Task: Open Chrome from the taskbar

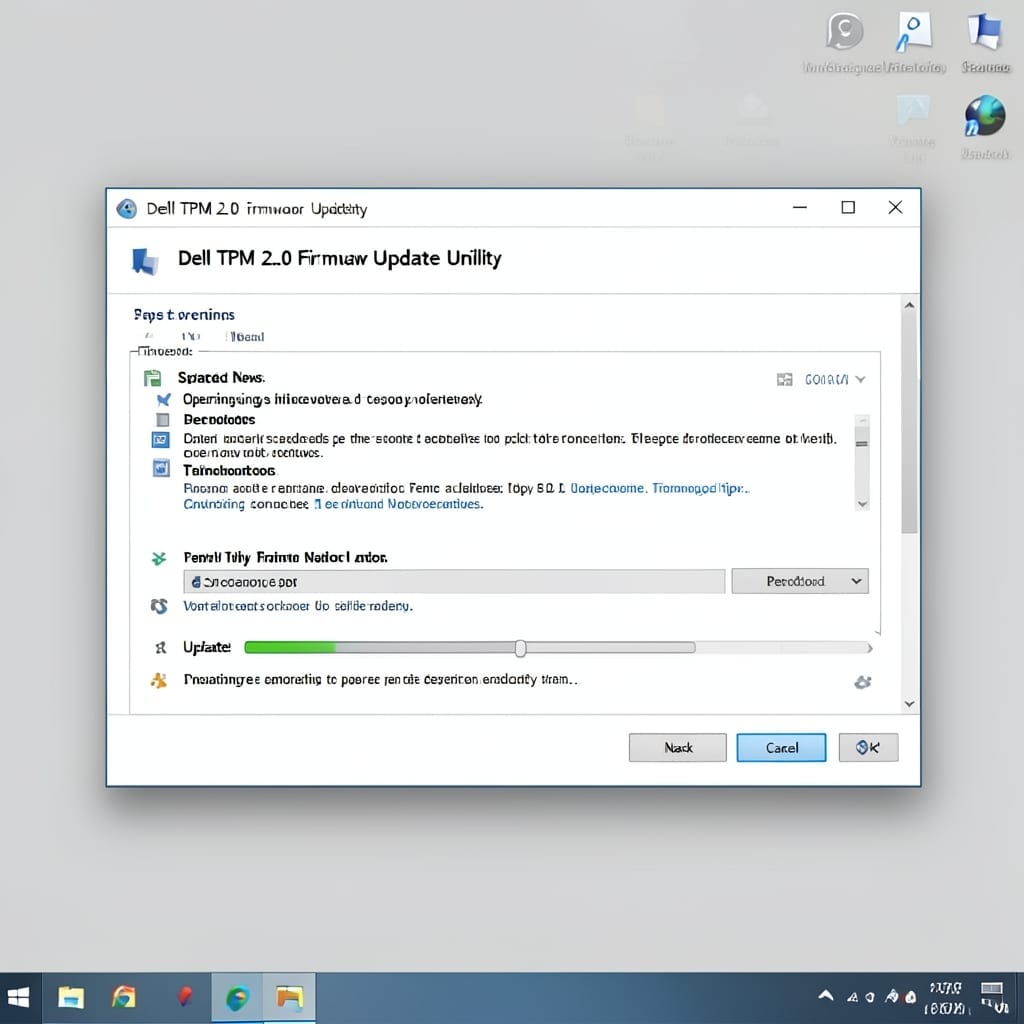Action: [123, 997]
